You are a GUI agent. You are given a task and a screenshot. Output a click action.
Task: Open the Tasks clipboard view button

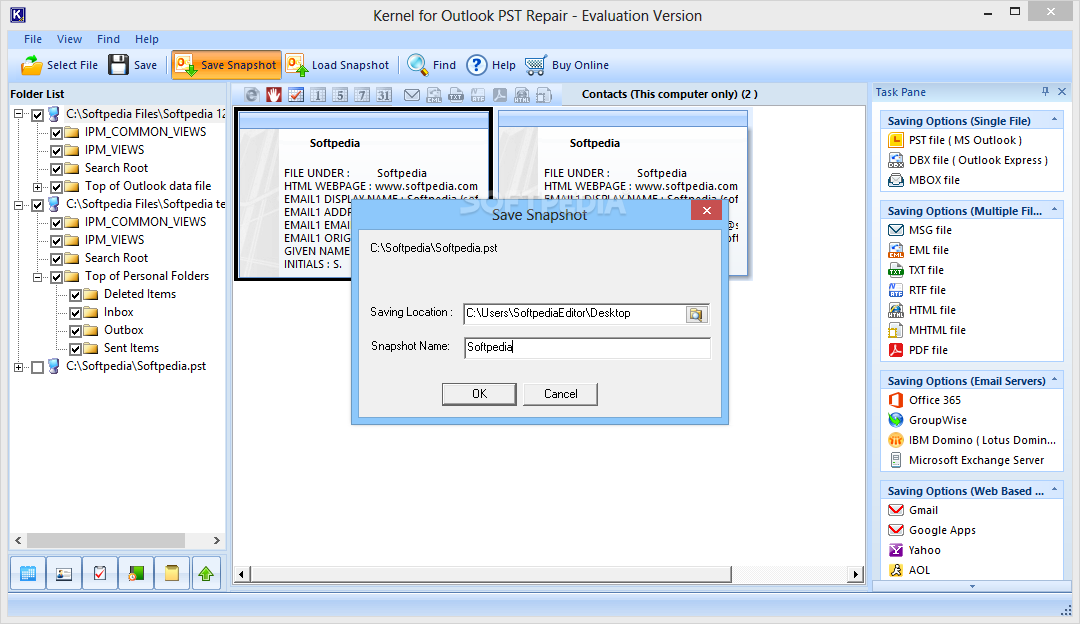click(100, 573)
